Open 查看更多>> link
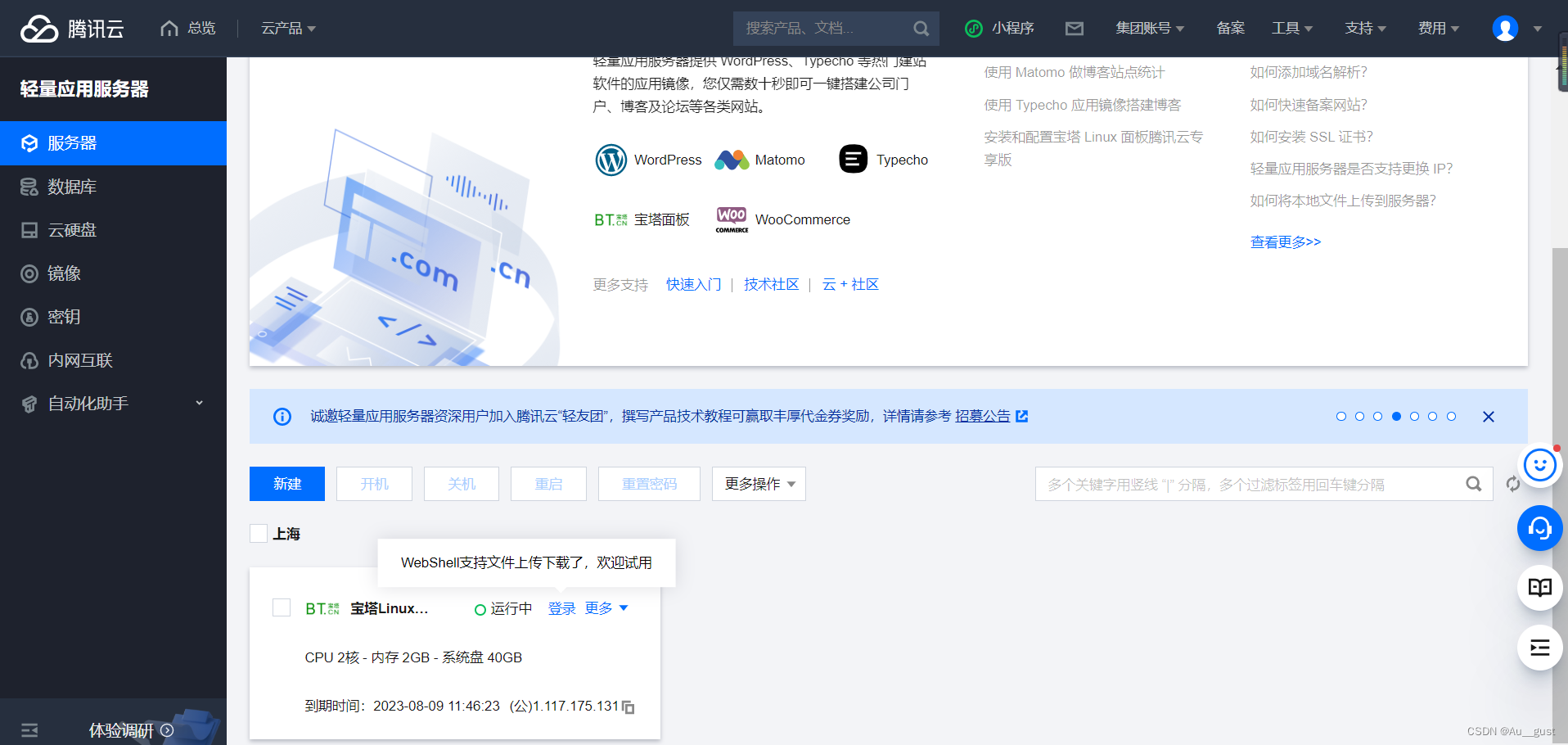Image resolution: width=1568 pixels, height=745 pixels. [x=1286, y=242]
